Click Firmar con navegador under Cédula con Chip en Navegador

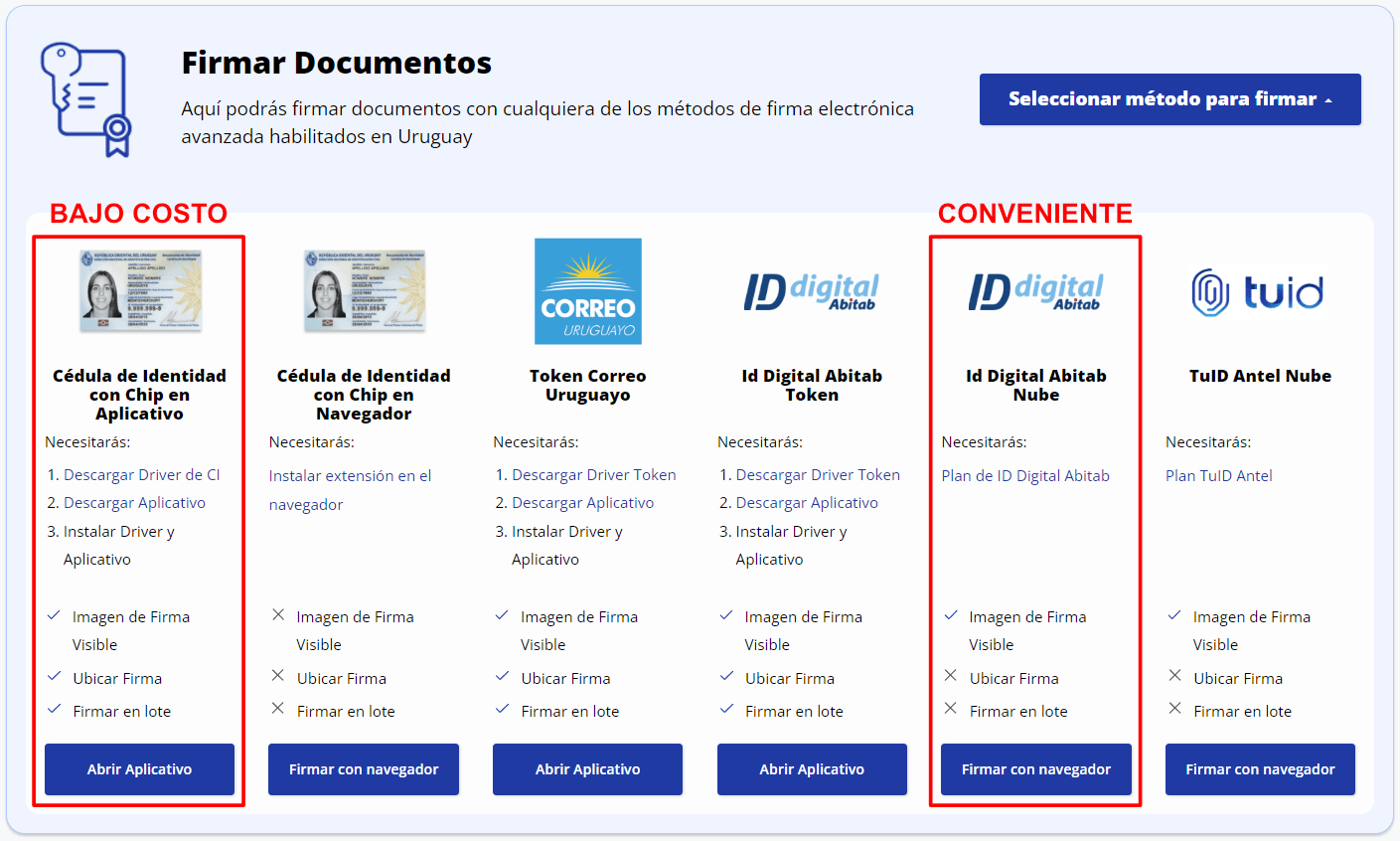click(364, 769)
